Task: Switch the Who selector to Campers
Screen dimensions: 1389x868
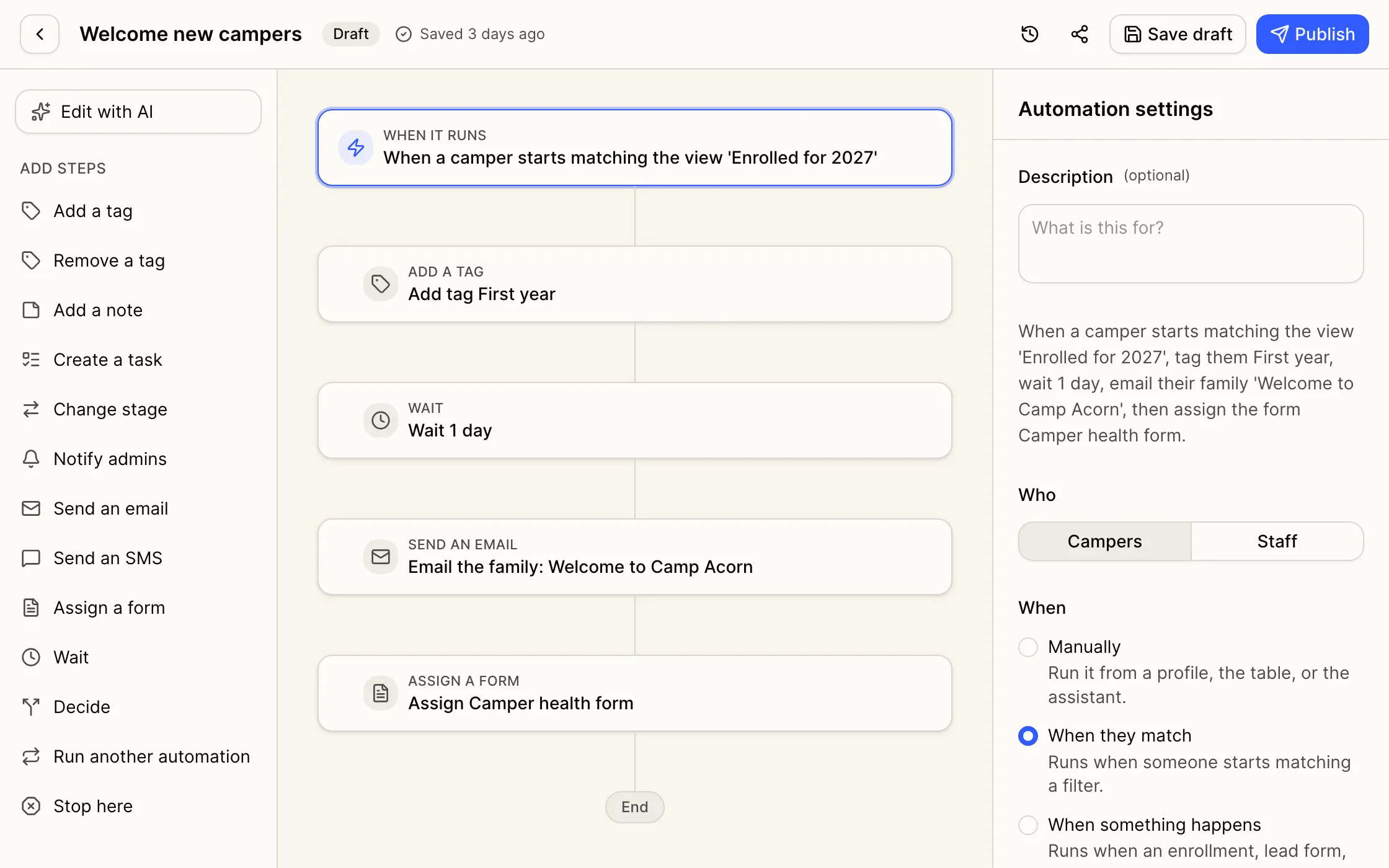Action: pos(1104,541)
